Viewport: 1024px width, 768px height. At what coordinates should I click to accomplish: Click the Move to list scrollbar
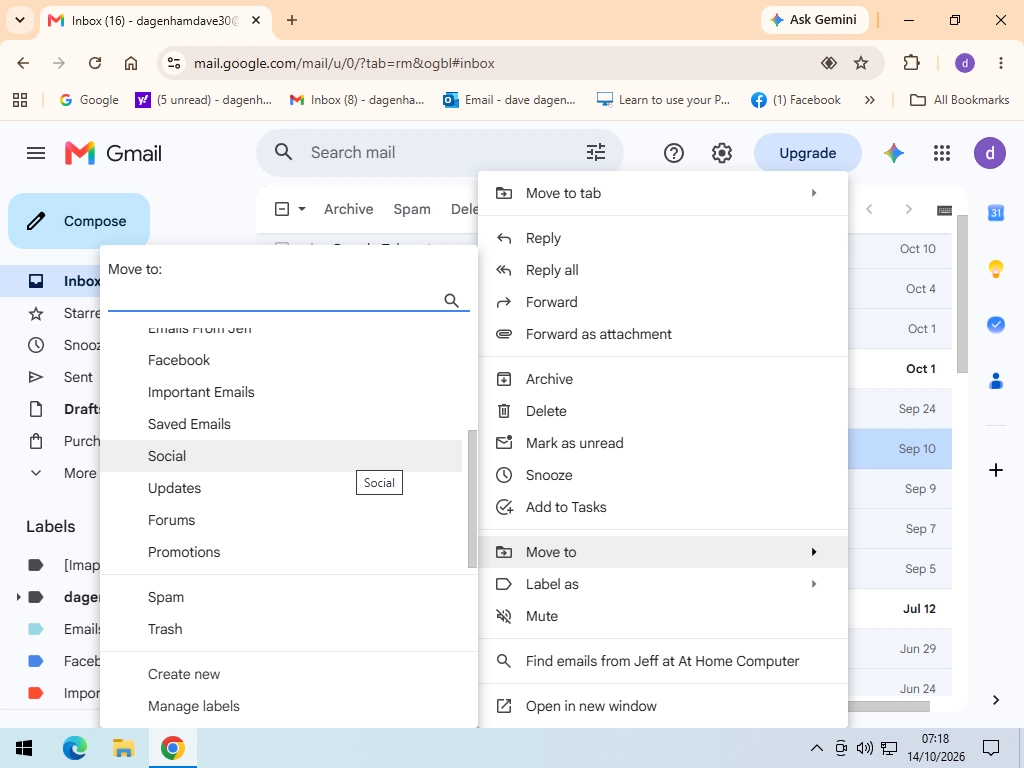pyautogui.click(x=472, y=499)
